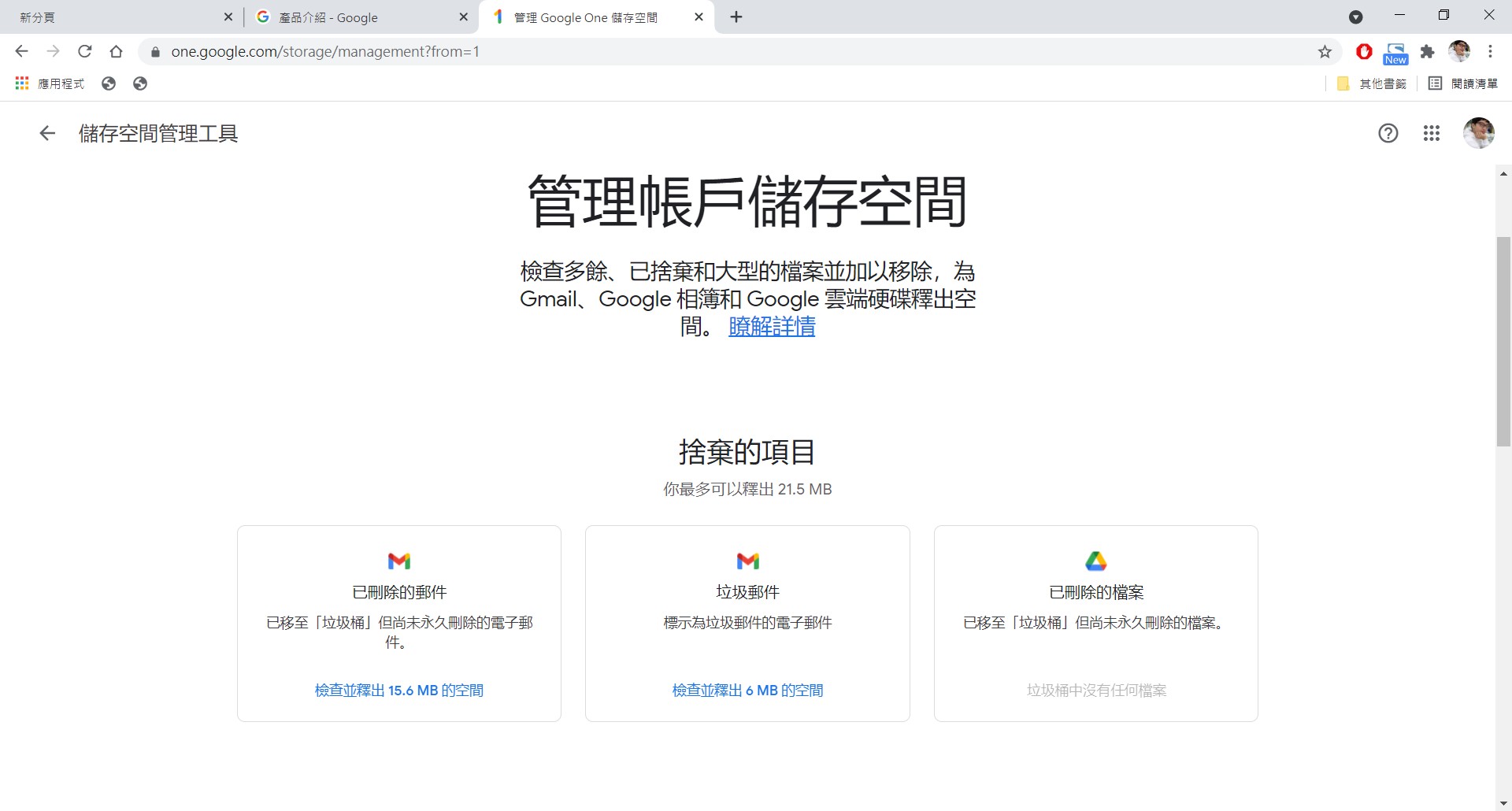Click the 已刪除的郵件 card title
Viewport: 1512px width, 811px height.
click(x=399, y=592)
